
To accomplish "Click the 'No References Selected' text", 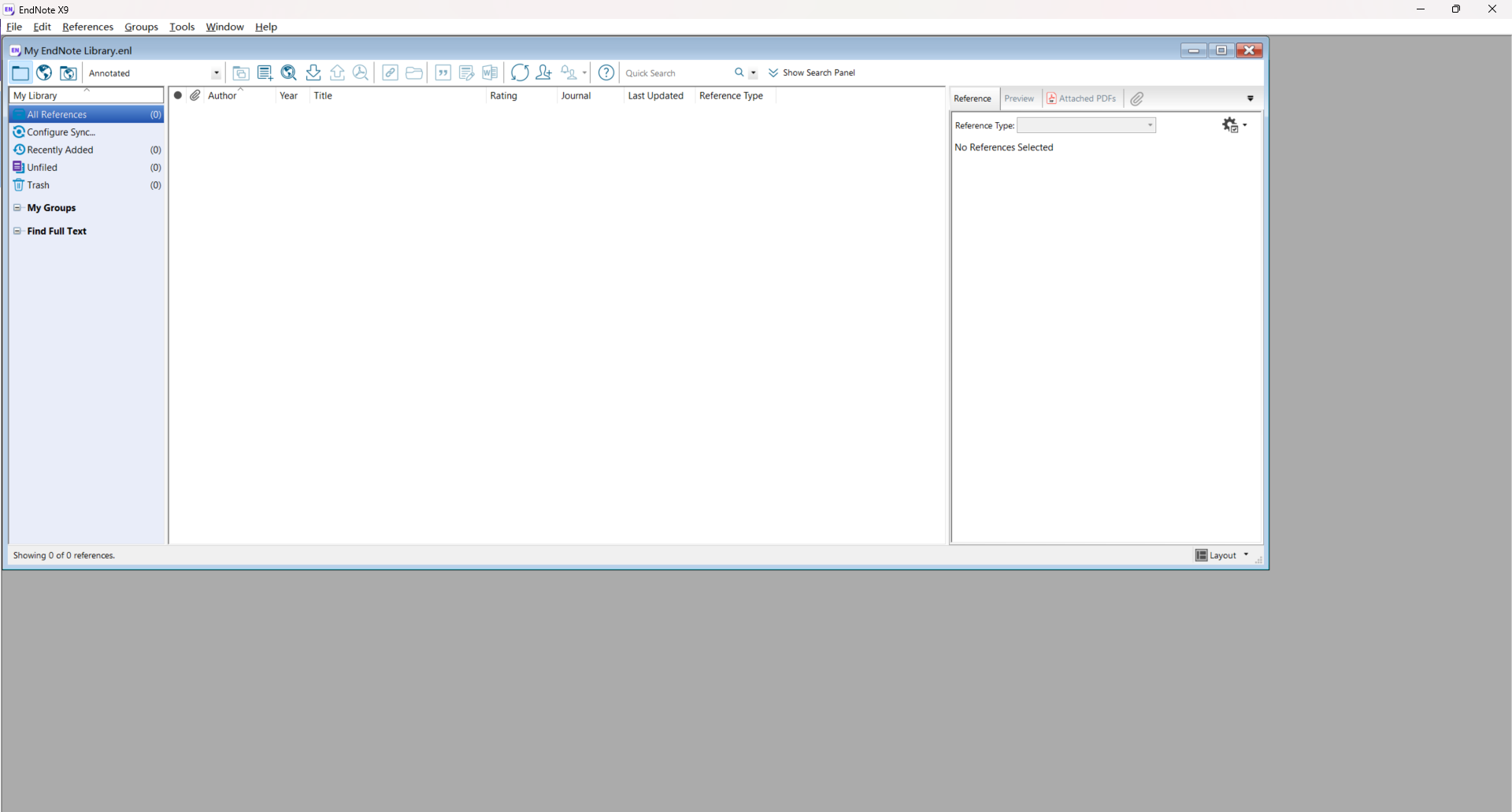I will point(1004,147).
